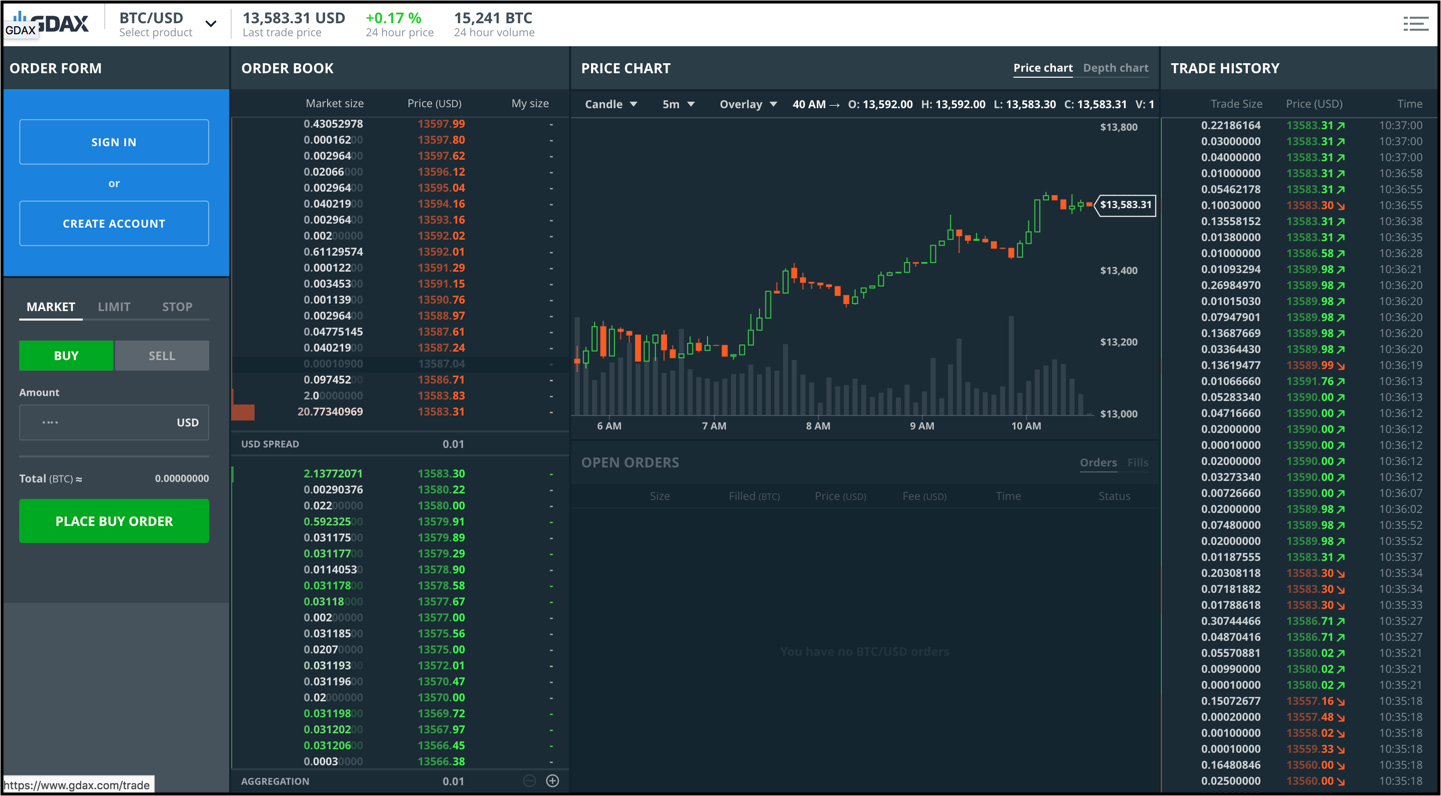Click the +0.17 % 24 hour price change
Screen dimensions: 1441x796
tap(393, 18)
